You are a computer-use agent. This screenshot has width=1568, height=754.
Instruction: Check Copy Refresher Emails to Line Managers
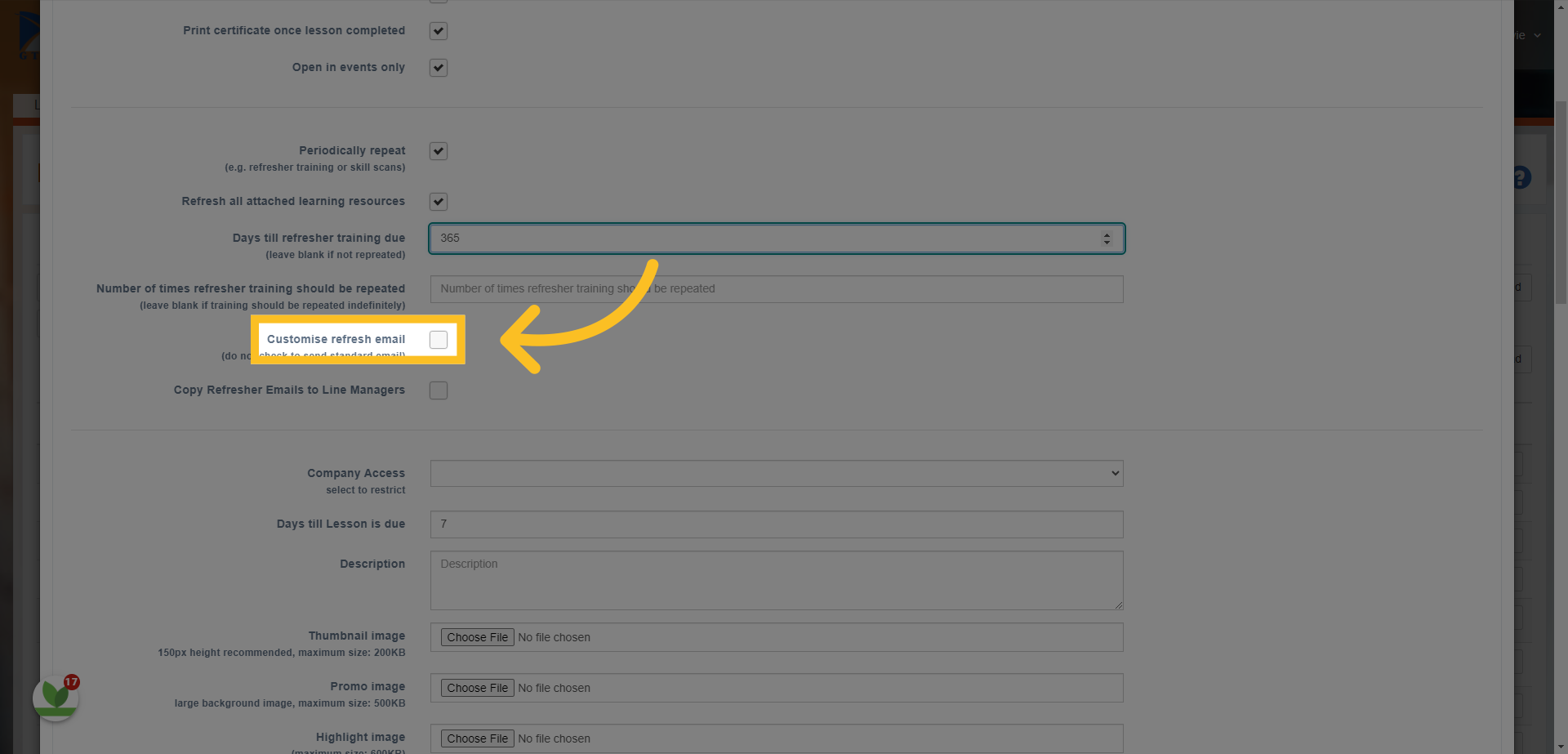[439, 390]
